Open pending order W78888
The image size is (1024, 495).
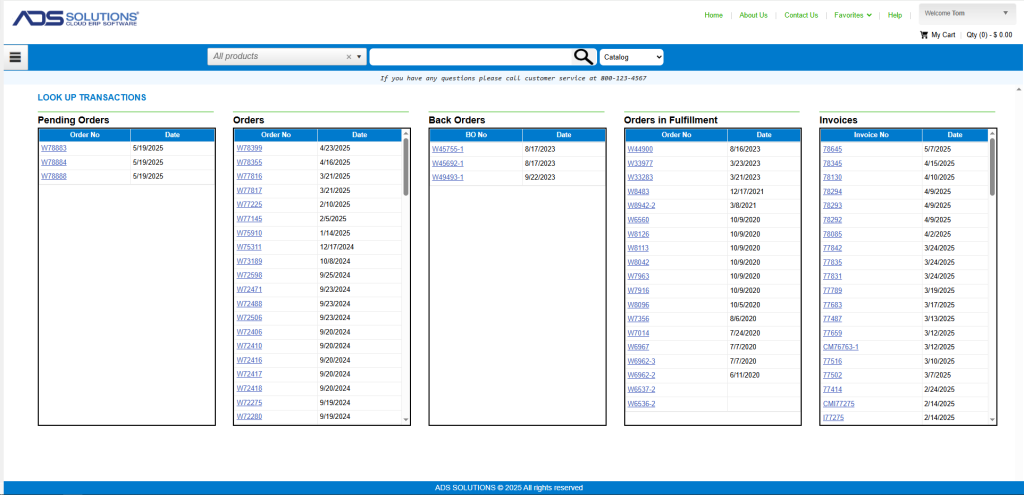[x=54, y=176]
